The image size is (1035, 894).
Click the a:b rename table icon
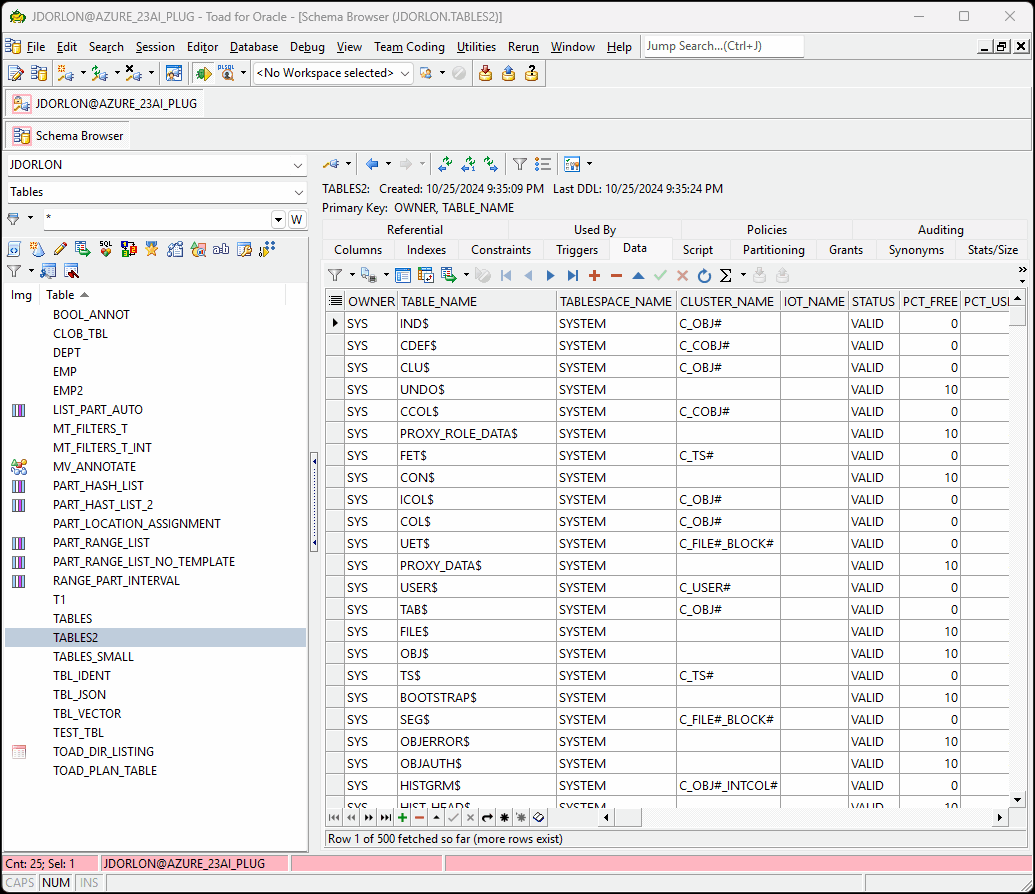221,249
